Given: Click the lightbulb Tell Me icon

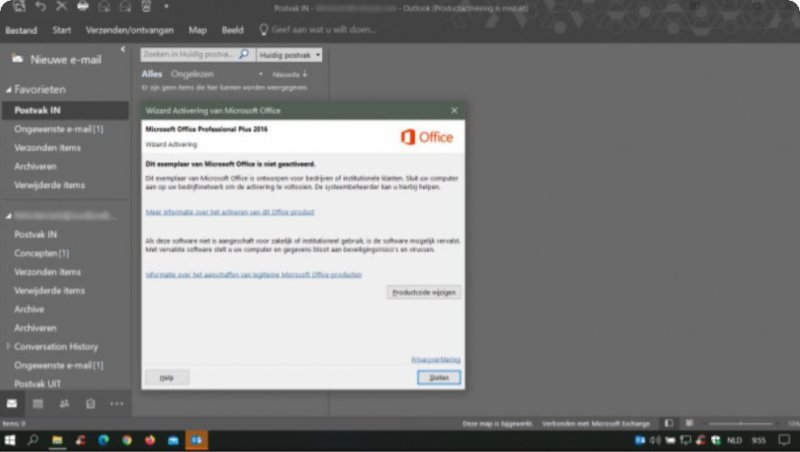Looking at the screenshot, I should pos(264,30).
